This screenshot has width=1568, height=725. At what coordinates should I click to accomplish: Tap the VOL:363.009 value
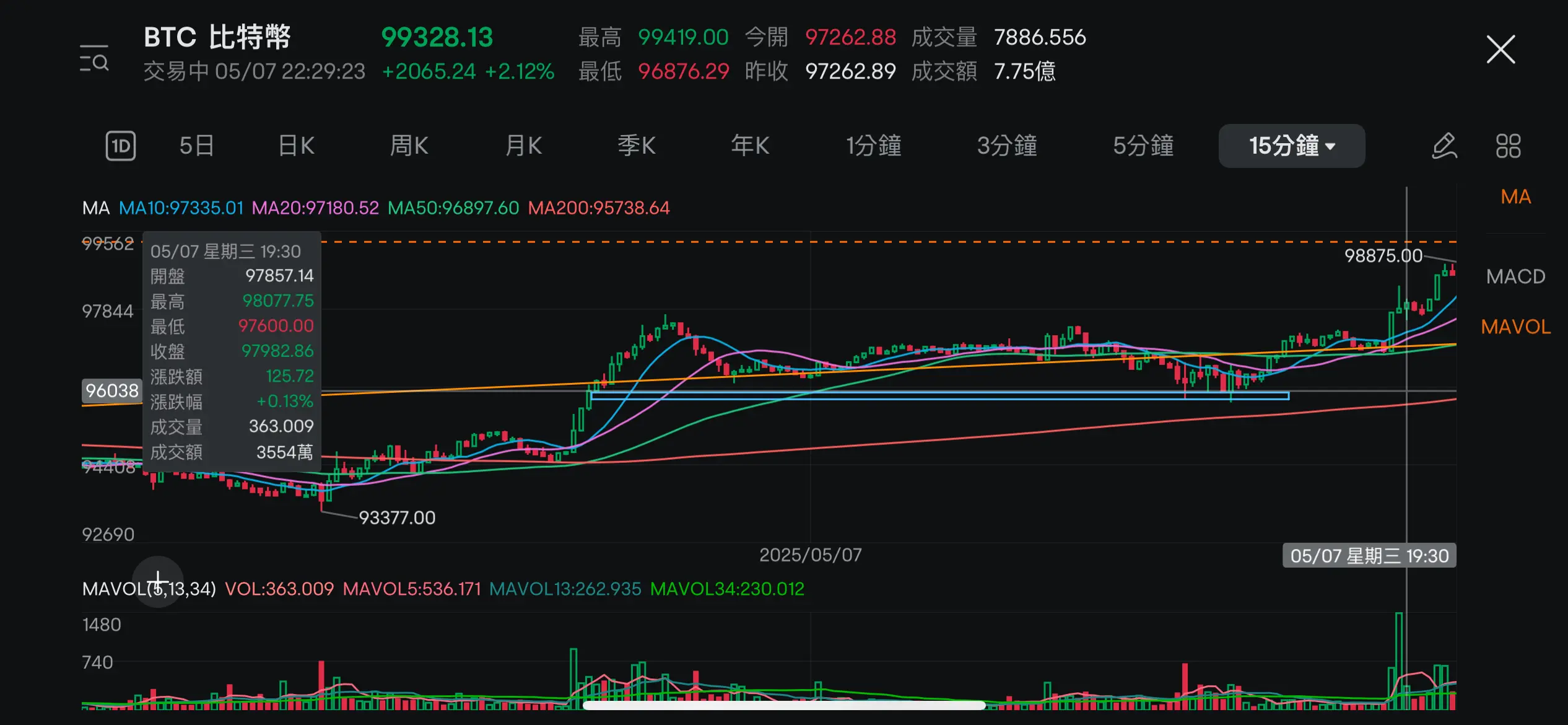click(279, 589)
